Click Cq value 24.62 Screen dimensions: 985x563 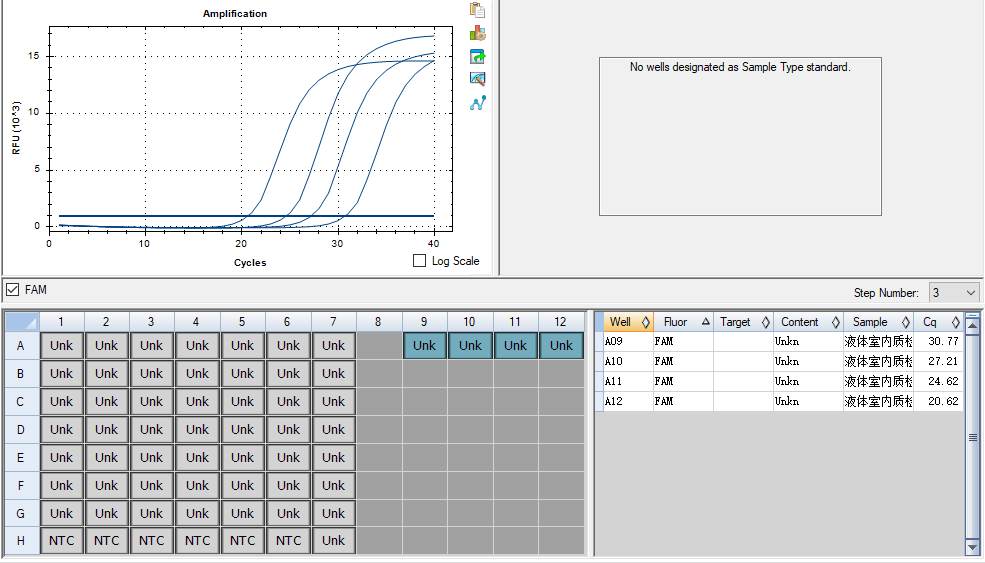[943, 381]
